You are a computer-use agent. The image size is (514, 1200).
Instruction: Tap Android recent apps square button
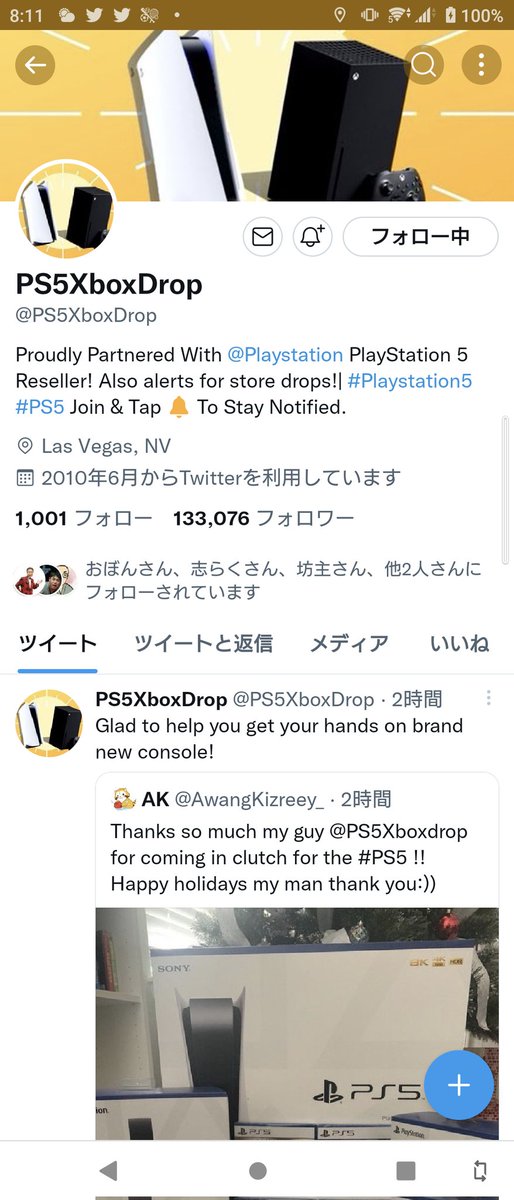(405, 1170)
